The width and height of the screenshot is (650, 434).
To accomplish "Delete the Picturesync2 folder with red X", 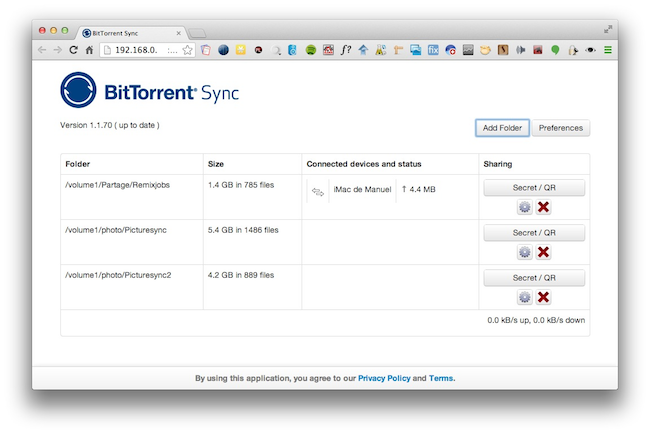I will click(x=543, y=297).
